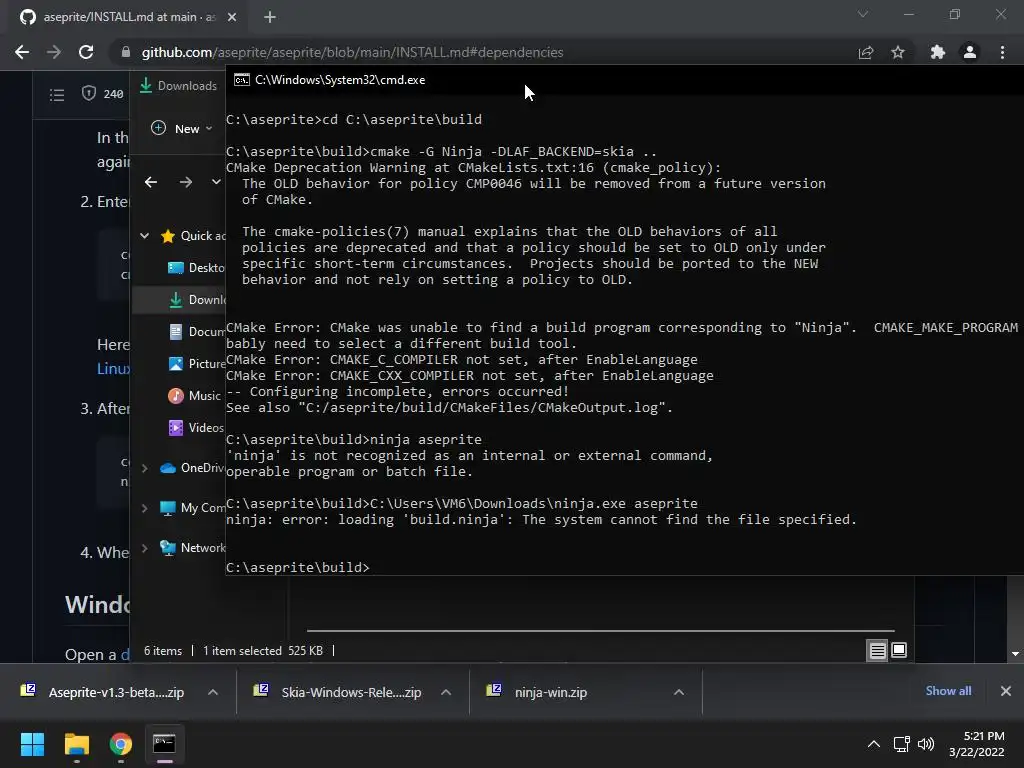Image resolution: width=1024 pixels, height=768 pixels.
Task: Click File Explorer back arrow
Action: point(151,182)
